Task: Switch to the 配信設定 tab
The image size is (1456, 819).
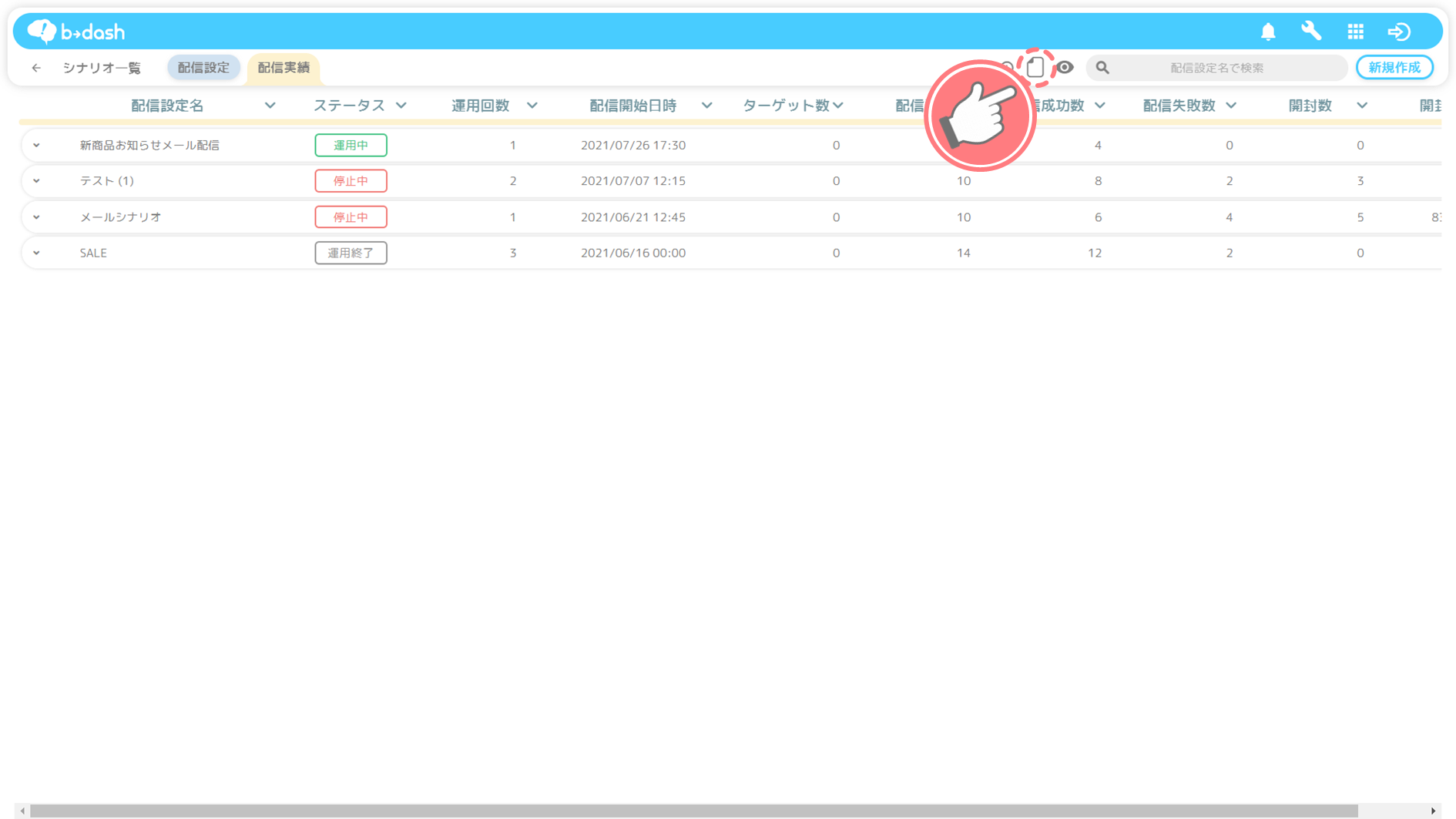Action: [203, 68]
